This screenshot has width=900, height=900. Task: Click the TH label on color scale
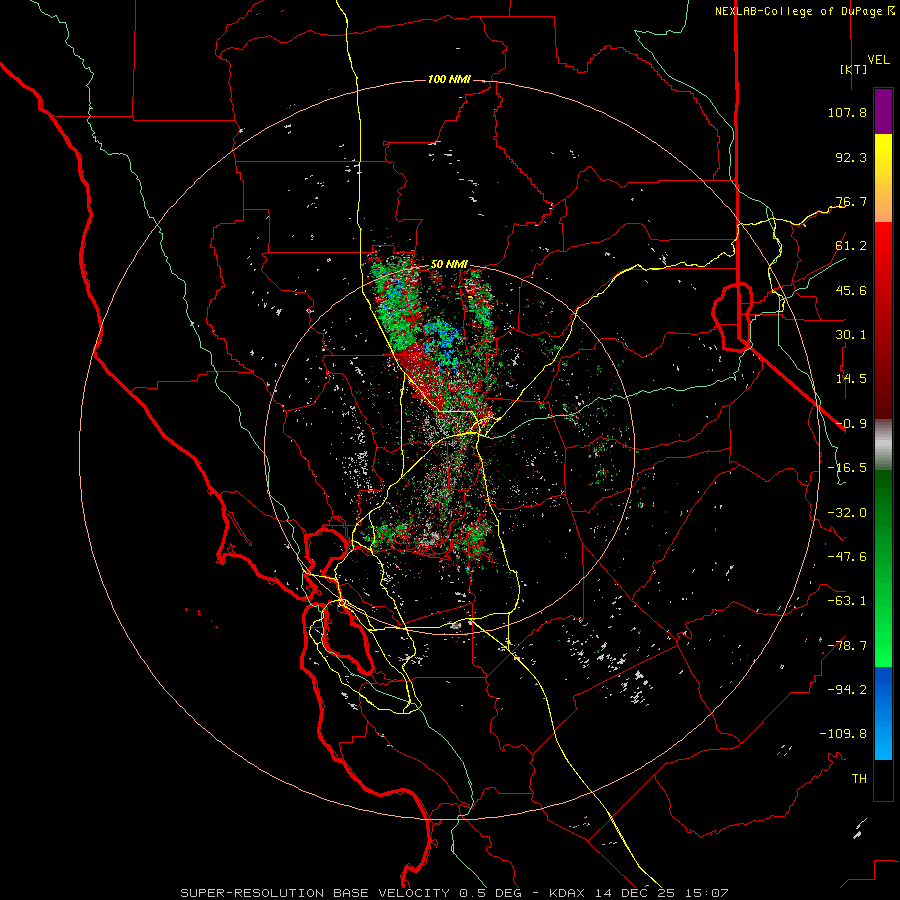(x=859, y=779)
